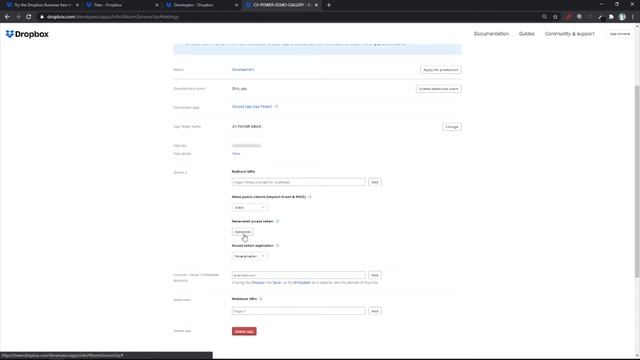The image size is (640, 360).
Task: Open the Chrome profile avatar
Action: tap(622, 17)
